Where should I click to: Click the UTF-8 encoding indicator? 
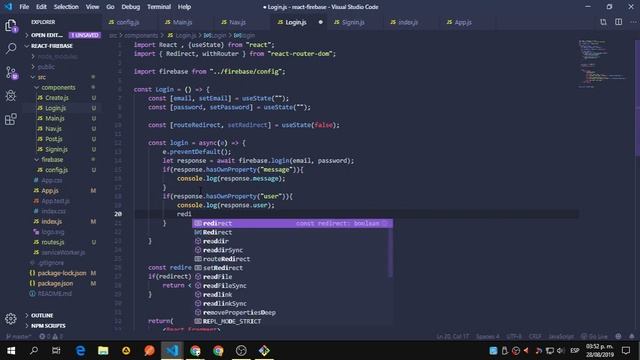click(514, 337)
